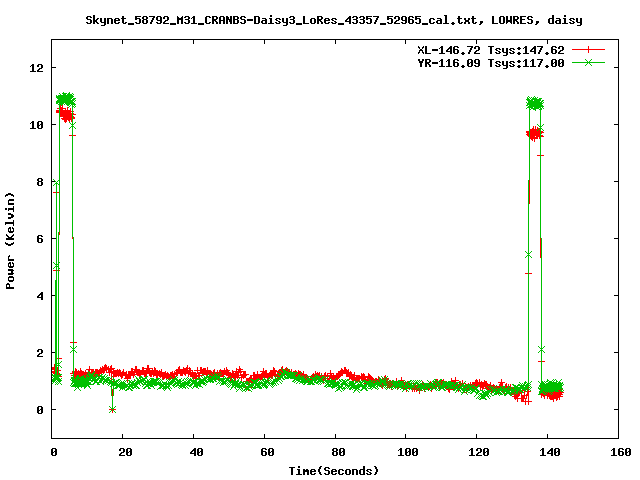Click the y-axis tick label '10'
The image size is (640, 480).
(36, 125)
